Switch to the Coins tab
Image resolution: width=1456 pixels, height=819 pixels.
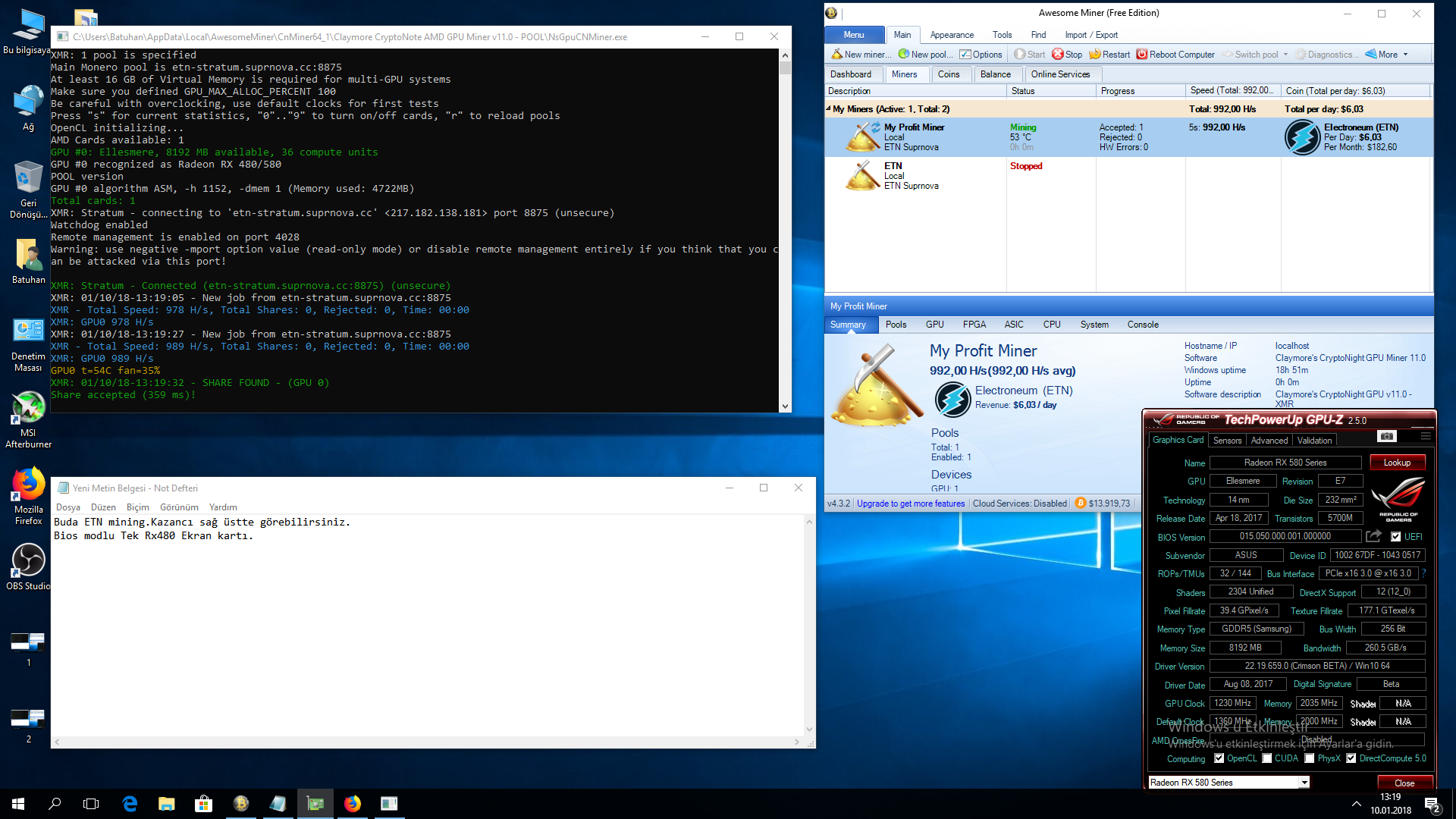(949, 74)
